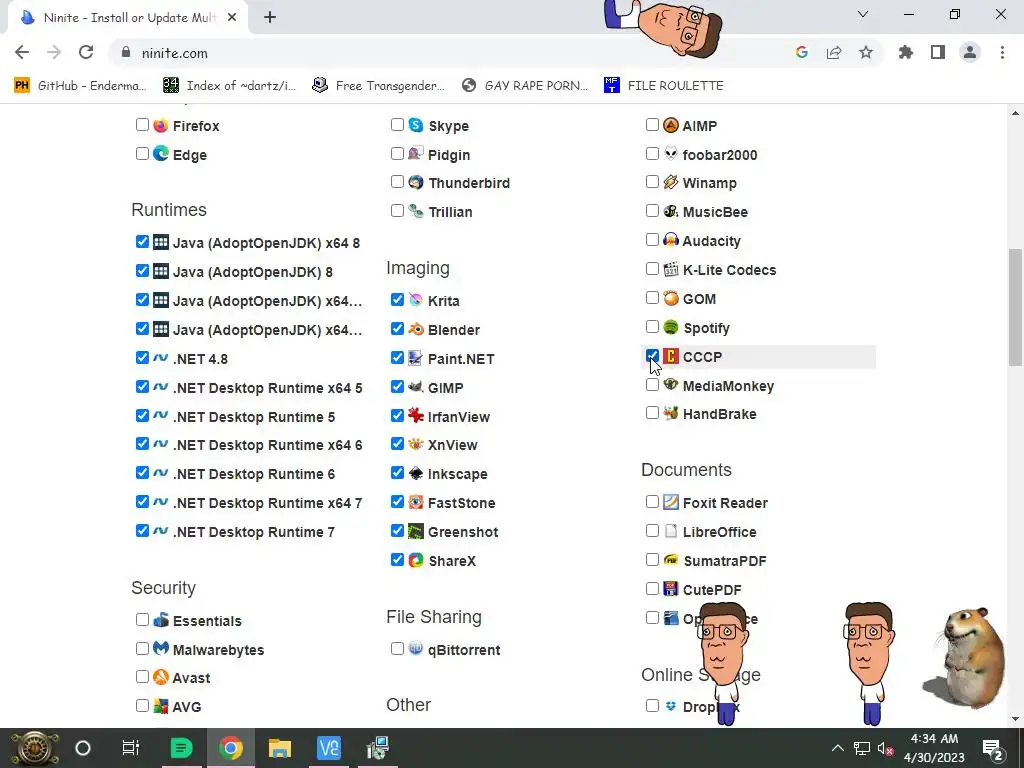
Task: Share this page using the share icon
Action: 834,53
